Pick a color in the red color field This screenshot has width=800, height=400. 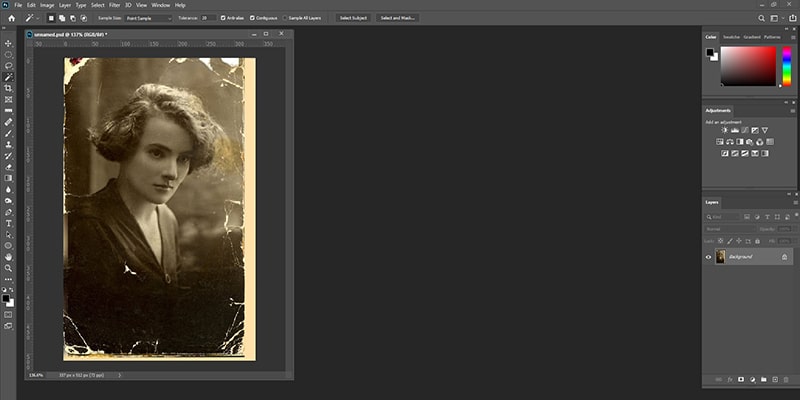(748, 66)
